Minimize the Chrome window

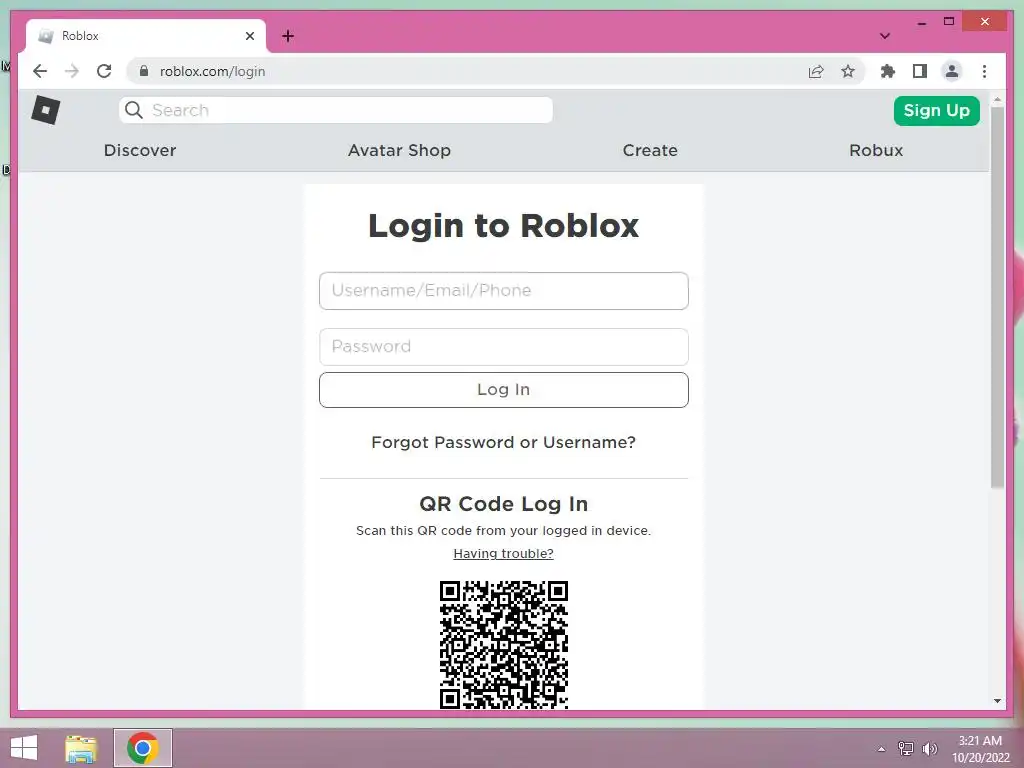click(x=921, y=22)
